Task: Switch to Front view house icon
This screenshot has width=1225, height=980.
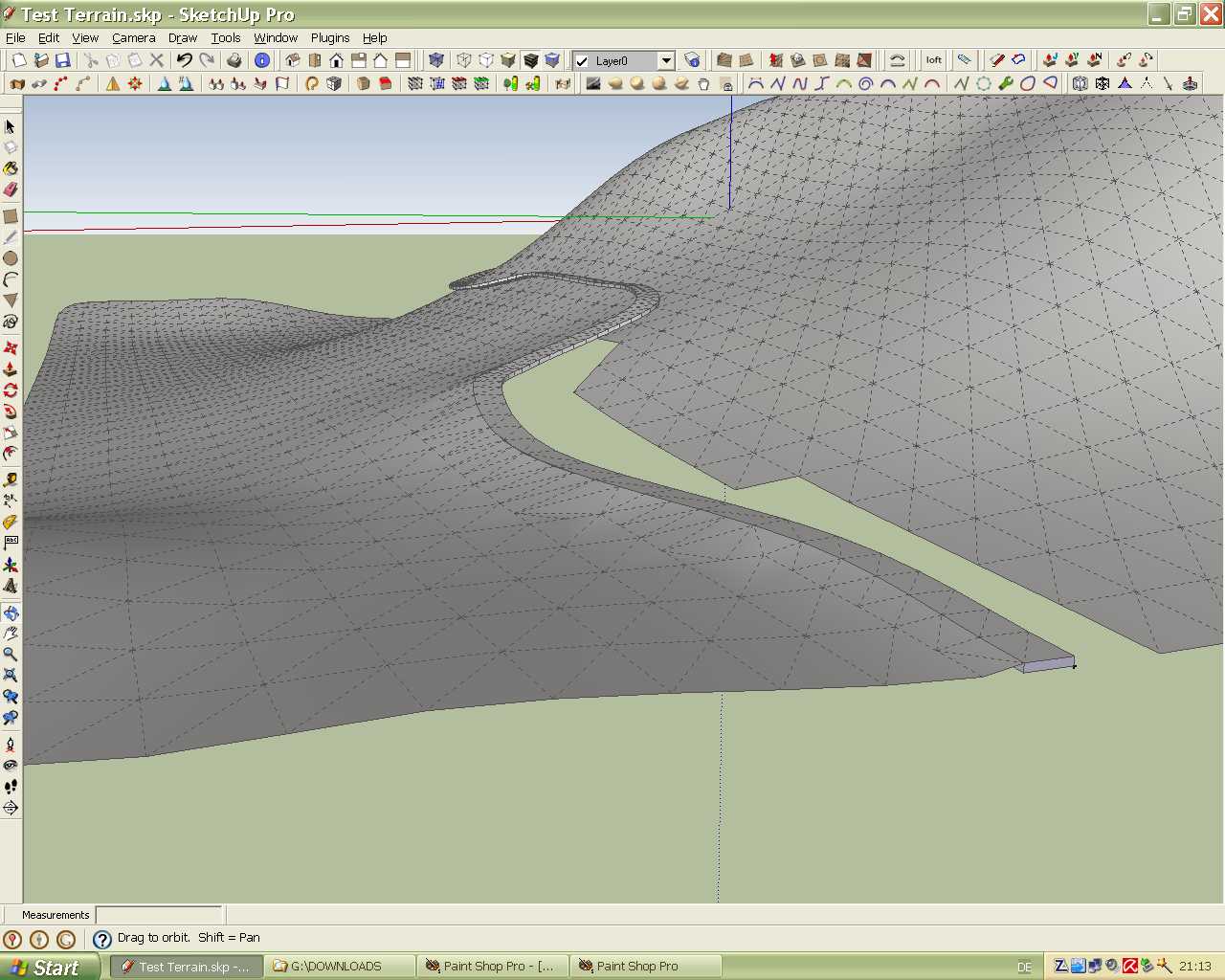Action: 336,60
